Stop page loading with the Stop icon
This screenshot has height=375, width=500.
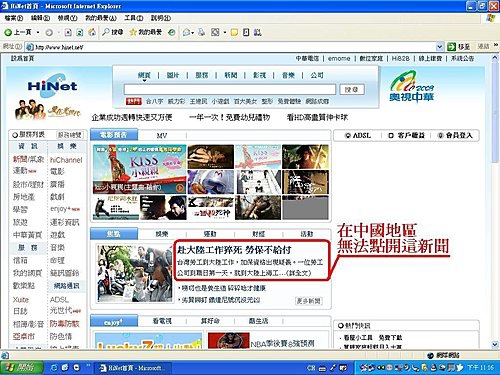point(68,32)
